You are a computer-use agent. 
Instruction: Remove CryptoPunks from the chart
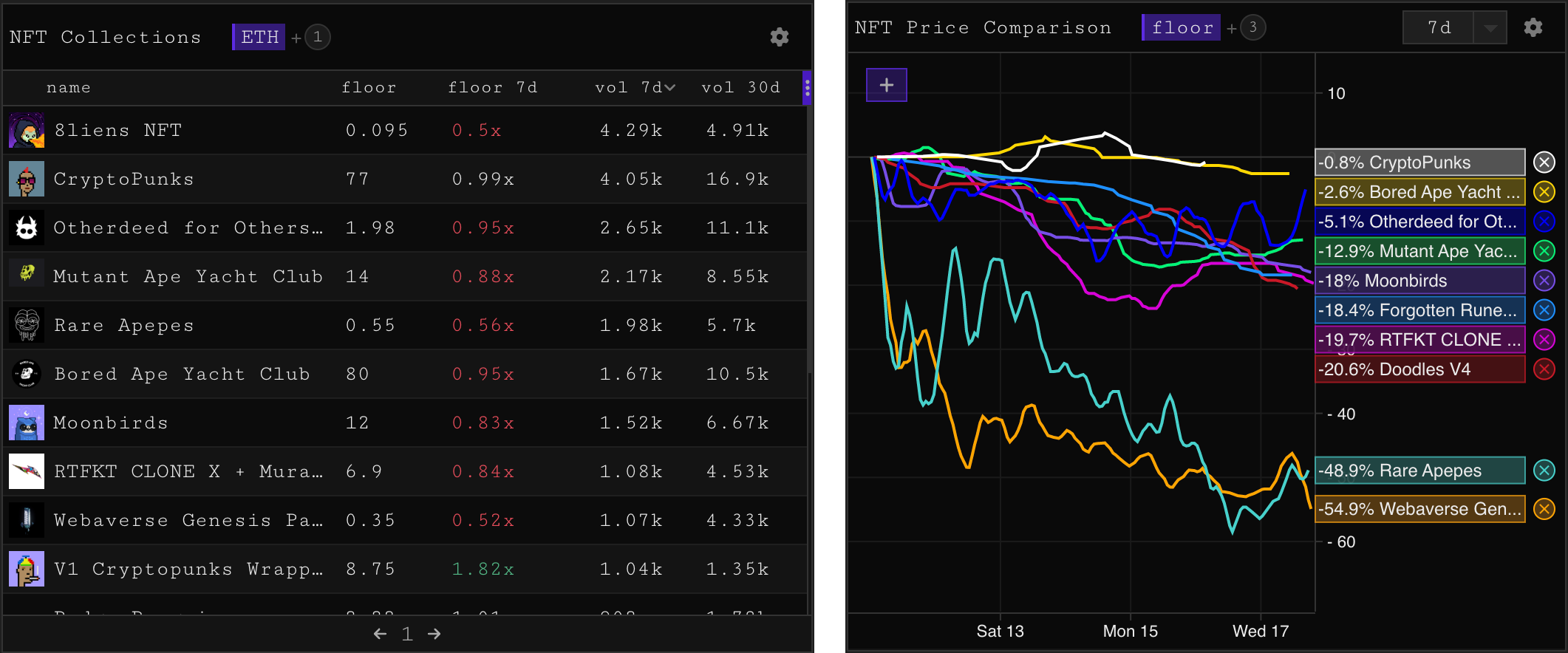(x=1544, y=163)
